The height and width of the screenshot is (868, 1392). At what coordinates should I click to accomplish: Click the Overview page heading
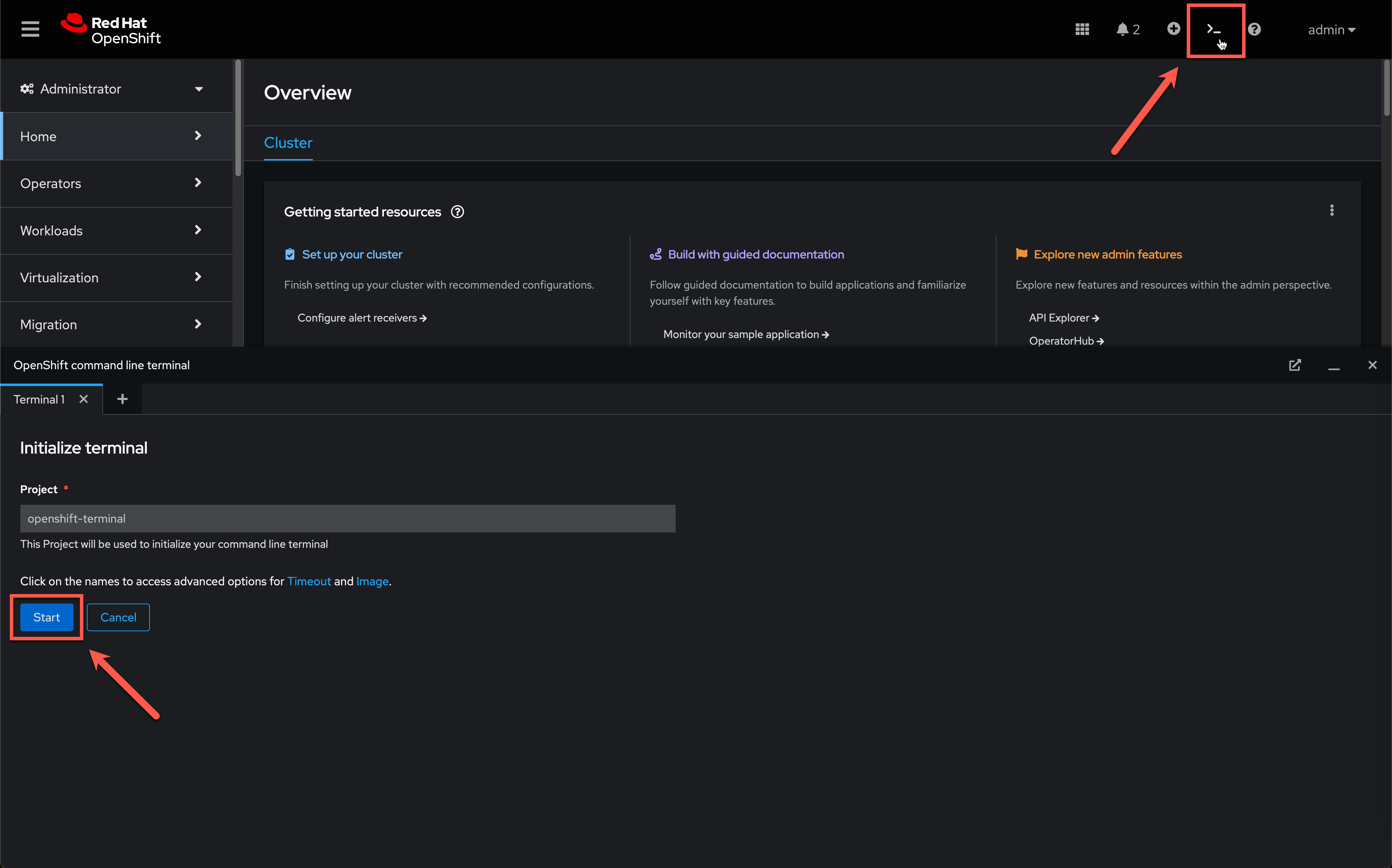tap(308, 92)
